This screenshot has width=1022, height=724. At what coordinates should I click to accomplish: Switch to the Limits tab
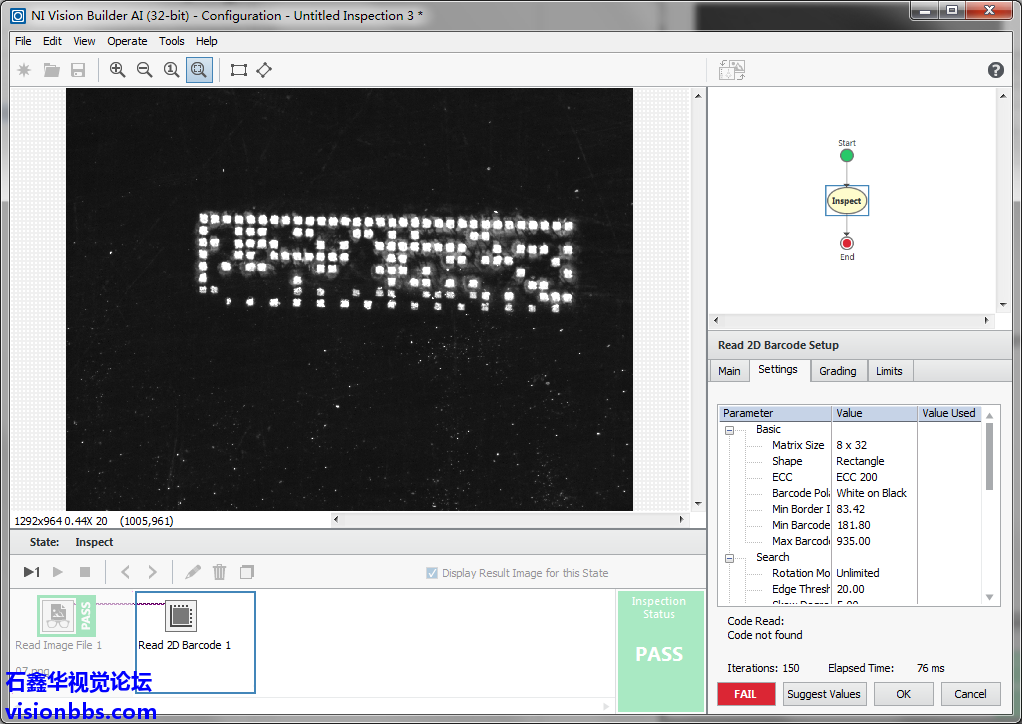[889, 371]
